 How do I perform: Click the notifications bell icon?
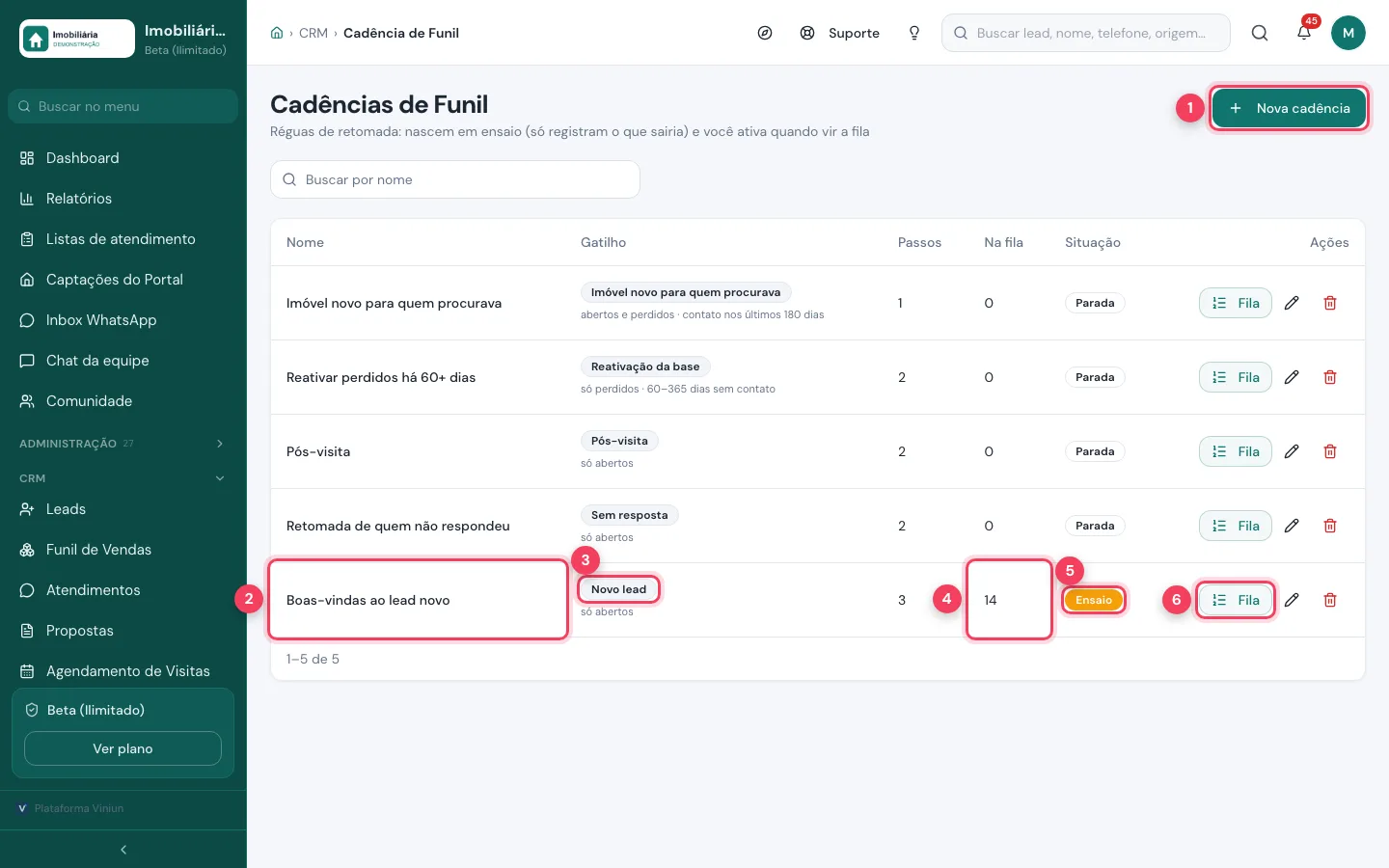tap(1303, 33)
